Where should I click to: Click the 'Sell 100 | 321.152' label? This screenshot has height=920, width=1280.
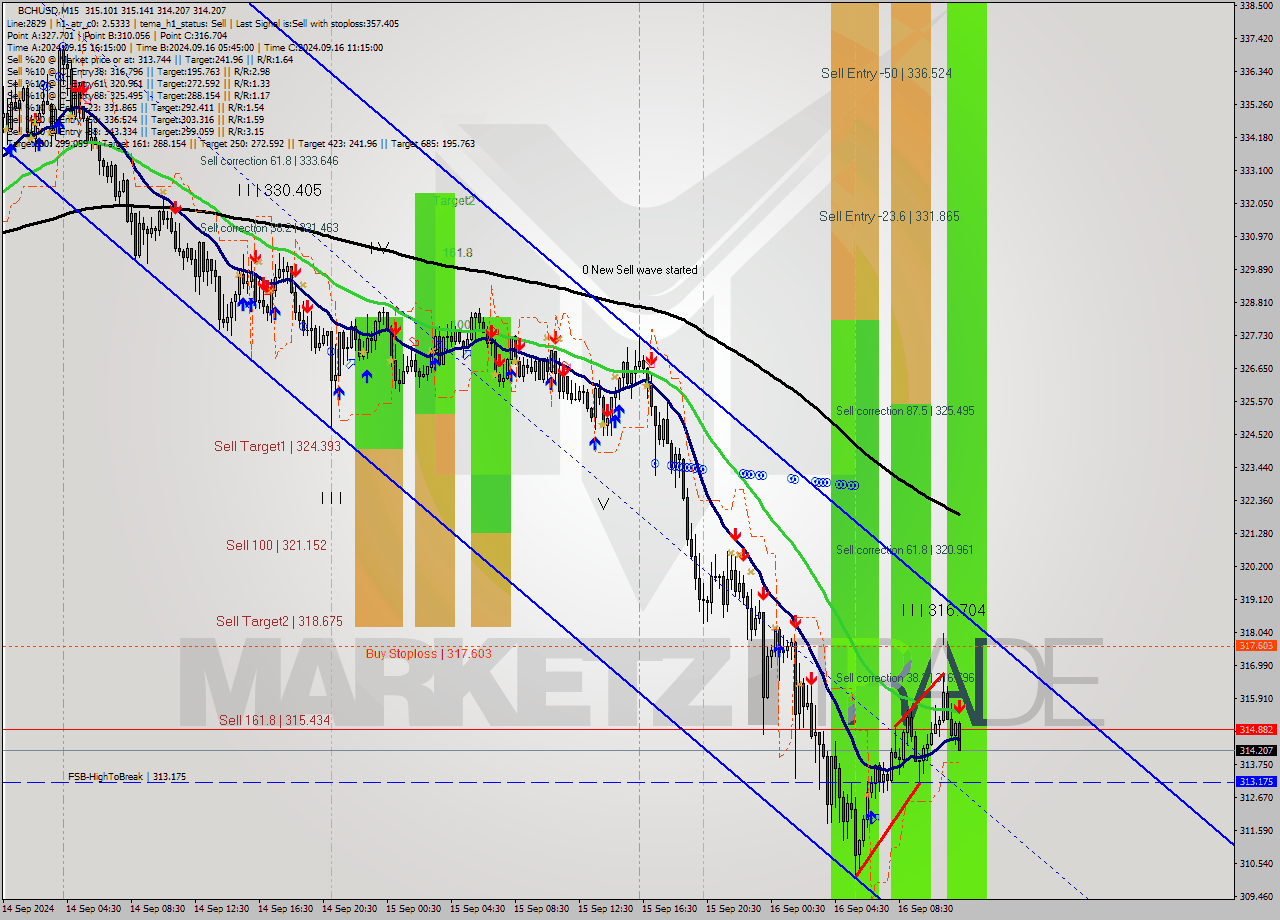tap(276, 545)
